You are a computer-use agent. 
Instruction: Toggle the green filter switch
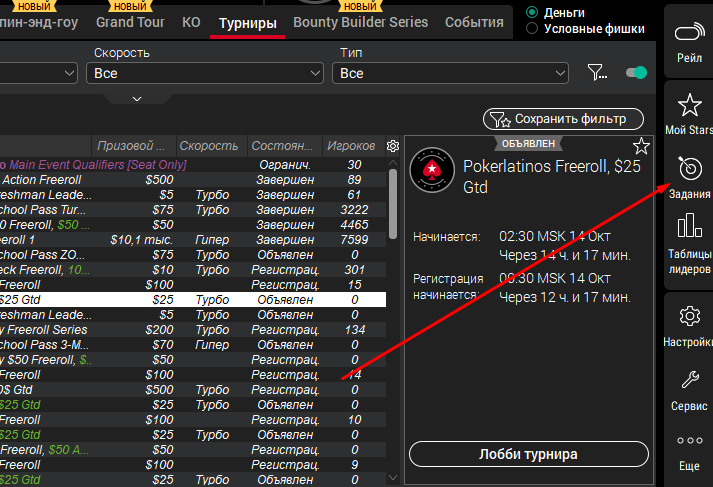(635, 72)
